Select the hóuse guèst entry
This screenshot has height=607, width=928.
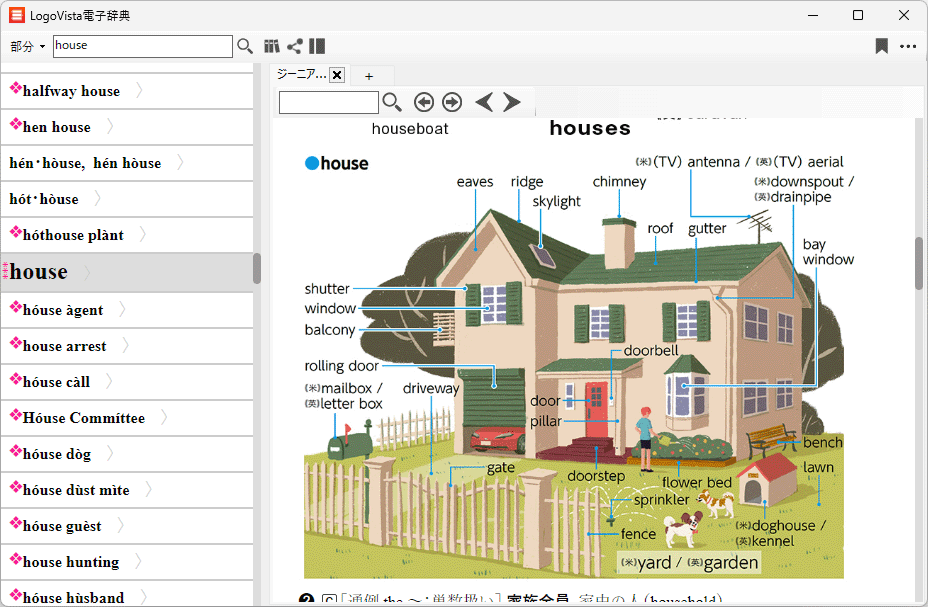62,526
